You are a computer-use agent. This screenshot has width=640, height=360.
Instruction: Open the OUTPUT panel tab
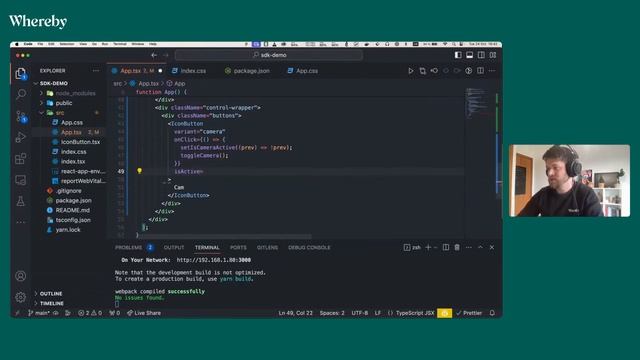tap(174, 247)
